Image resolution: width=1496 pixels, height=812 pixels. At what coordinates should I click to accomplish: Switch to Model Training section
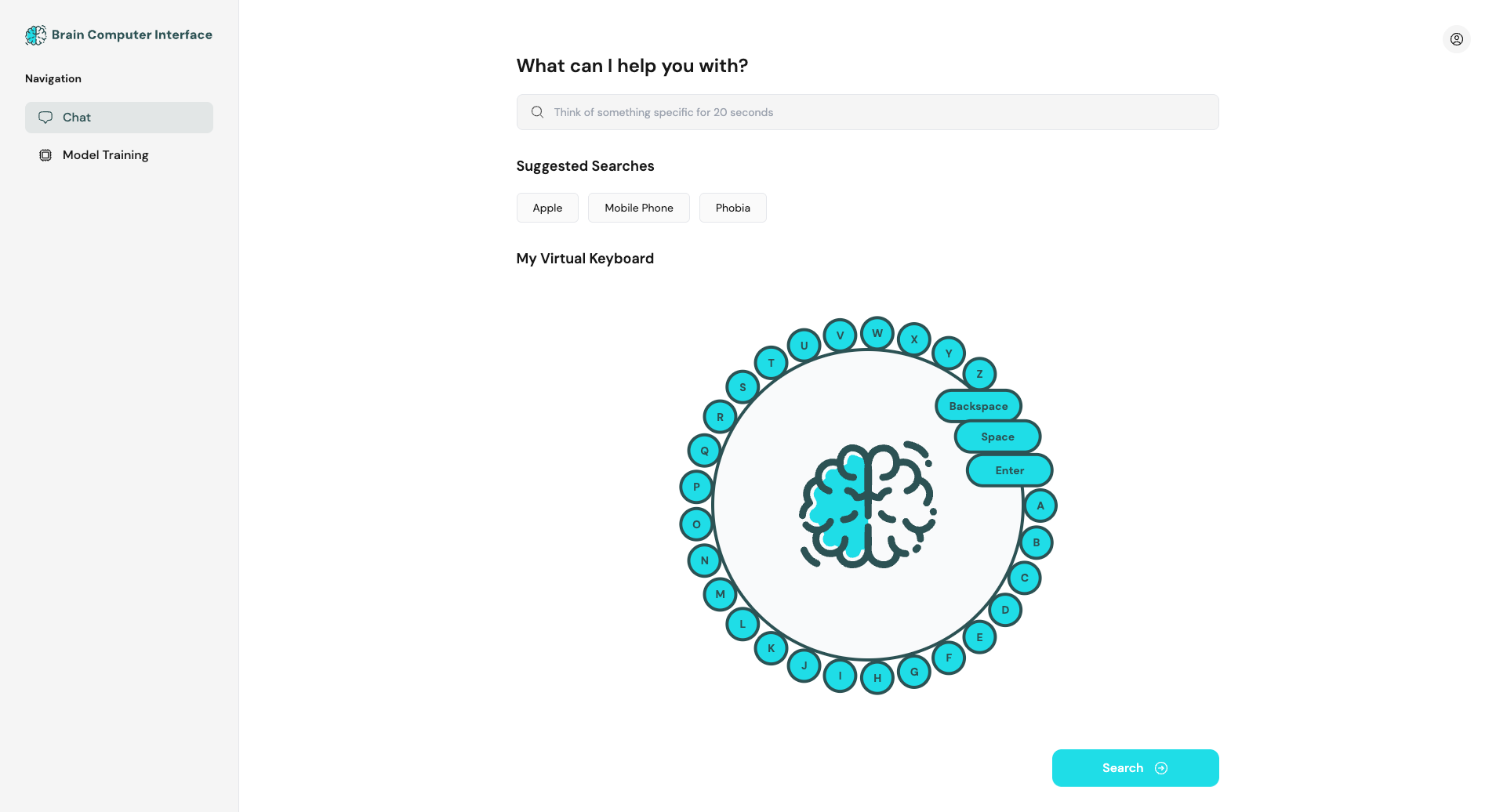tap(105, 154)
